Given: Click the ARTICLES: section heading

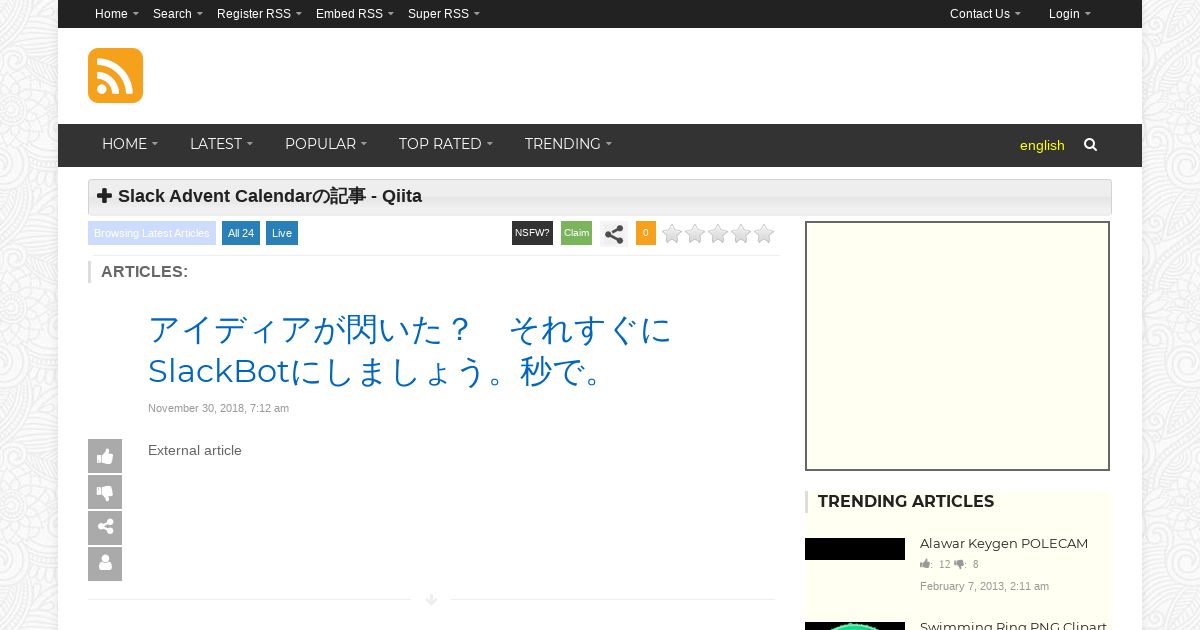Looking at the screenshot, I should 144,272.
